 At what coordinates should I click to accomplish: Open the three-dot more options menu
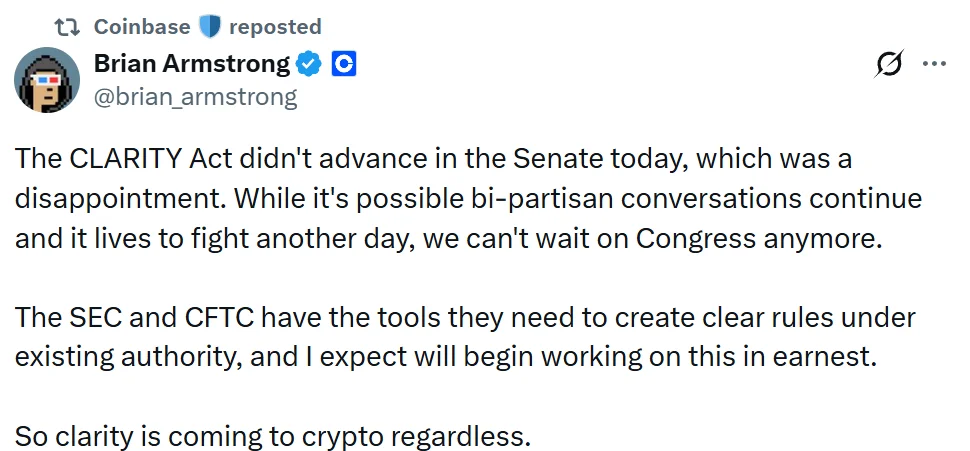tap(934, 63)
